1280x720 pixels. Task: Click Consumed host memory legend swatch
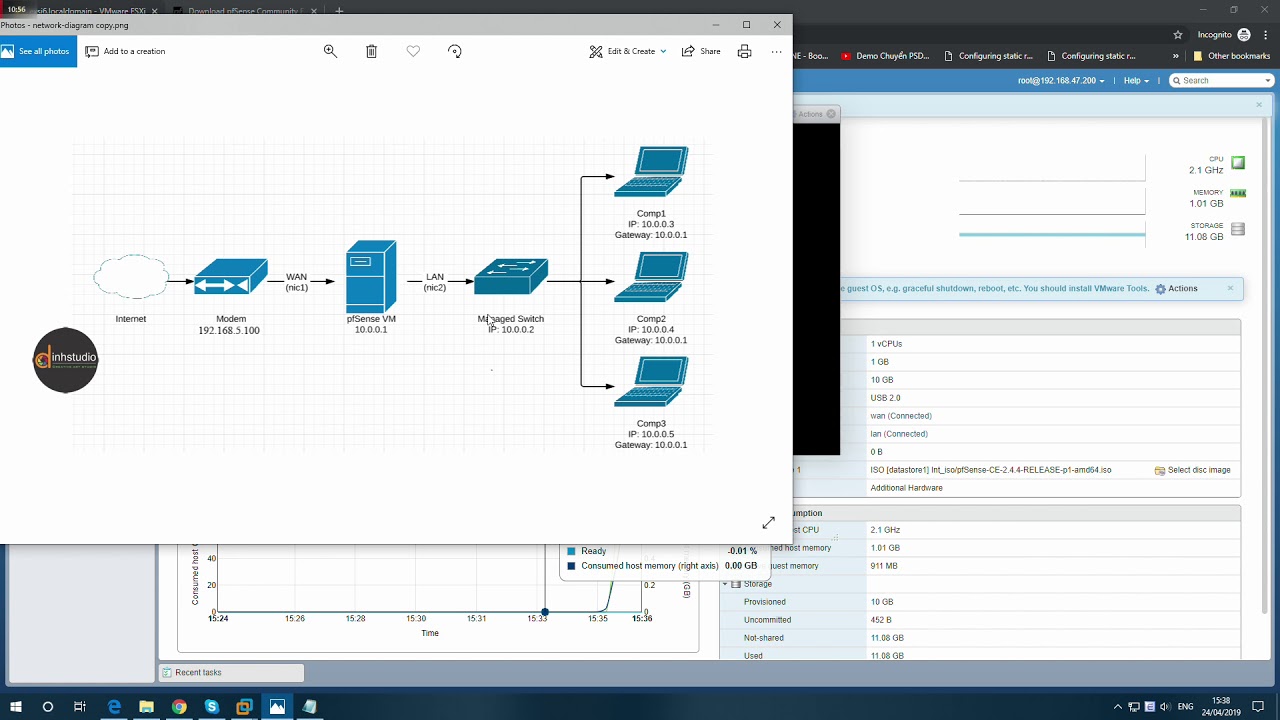(571, 566)
